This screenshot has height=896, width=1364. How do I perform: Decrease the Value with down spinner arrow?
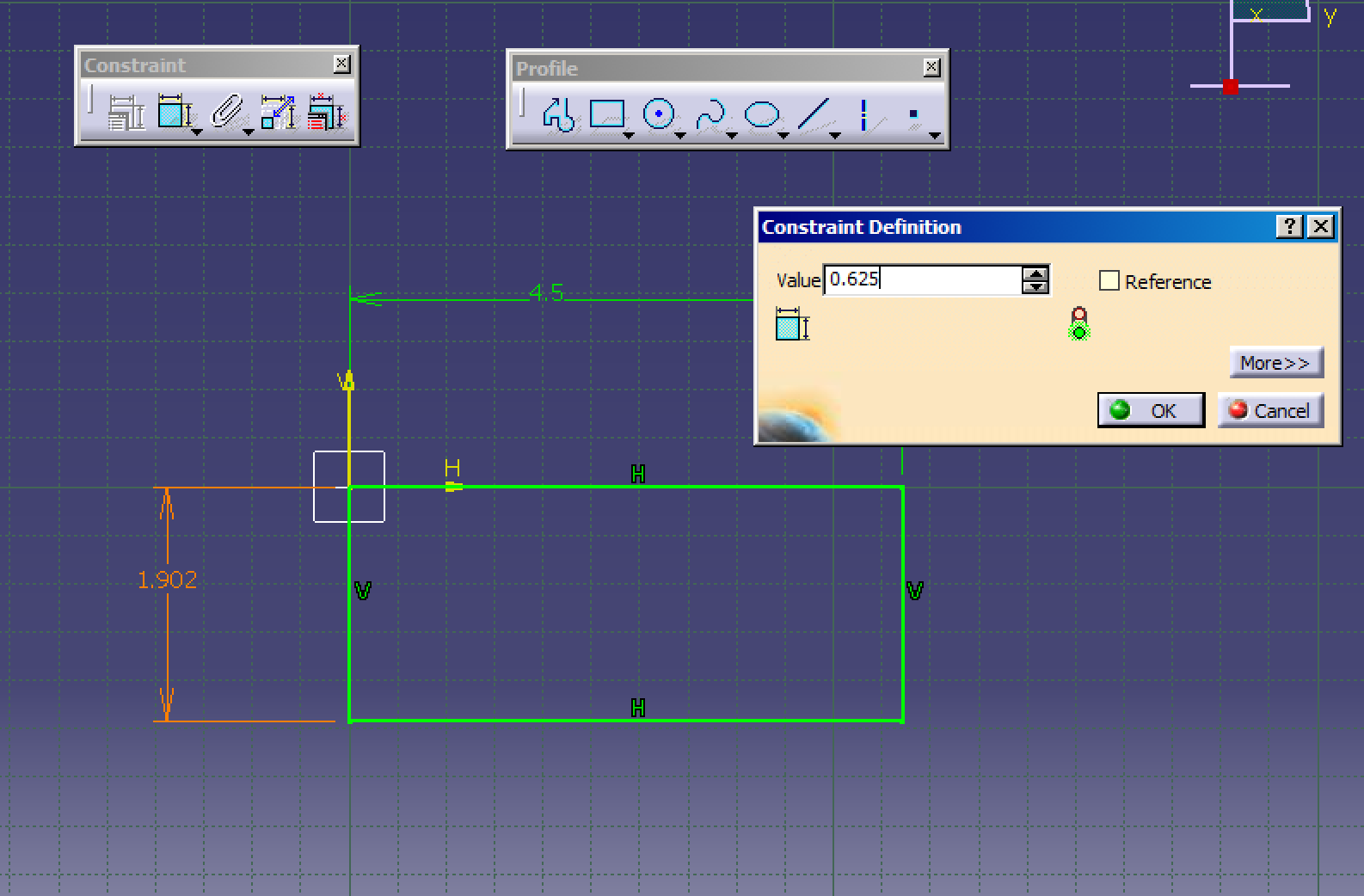pyautogui.click(x=1035, y=287)
